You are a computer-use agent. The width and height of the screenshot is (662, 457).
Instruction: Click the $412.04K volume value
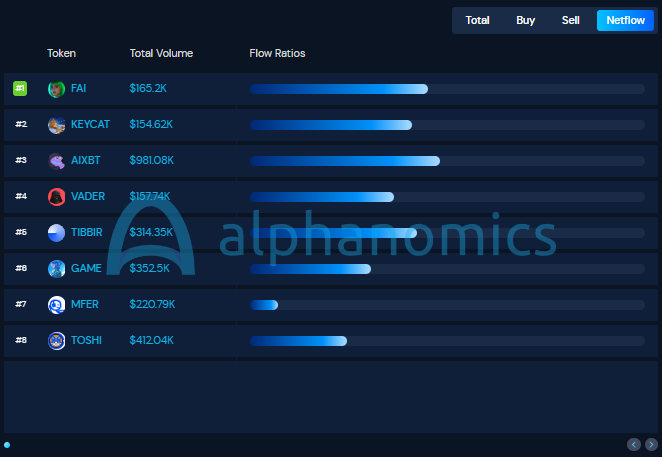click(151, 340)
